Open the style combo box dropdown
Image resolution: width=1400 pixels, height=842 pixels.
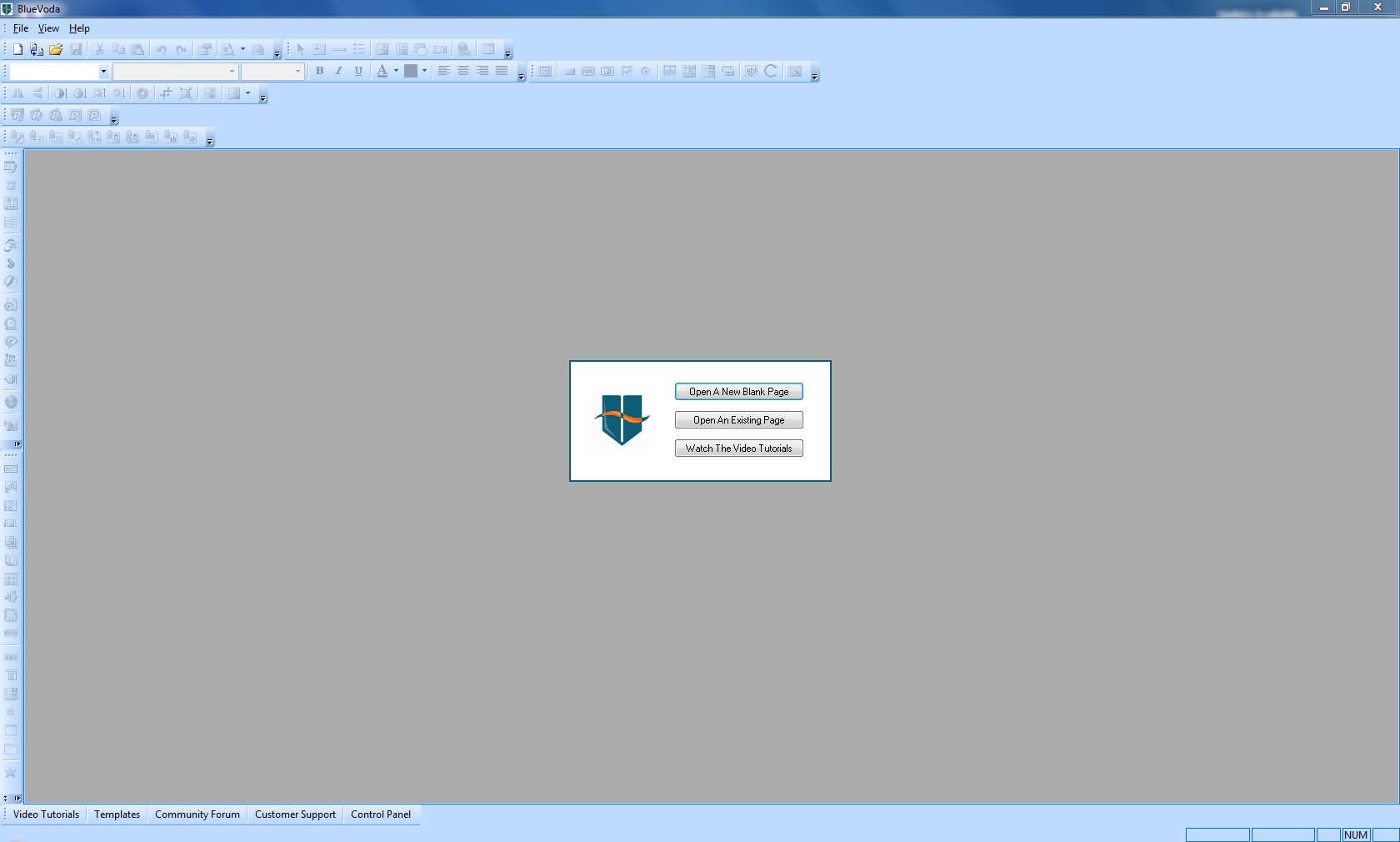point(103,72)
